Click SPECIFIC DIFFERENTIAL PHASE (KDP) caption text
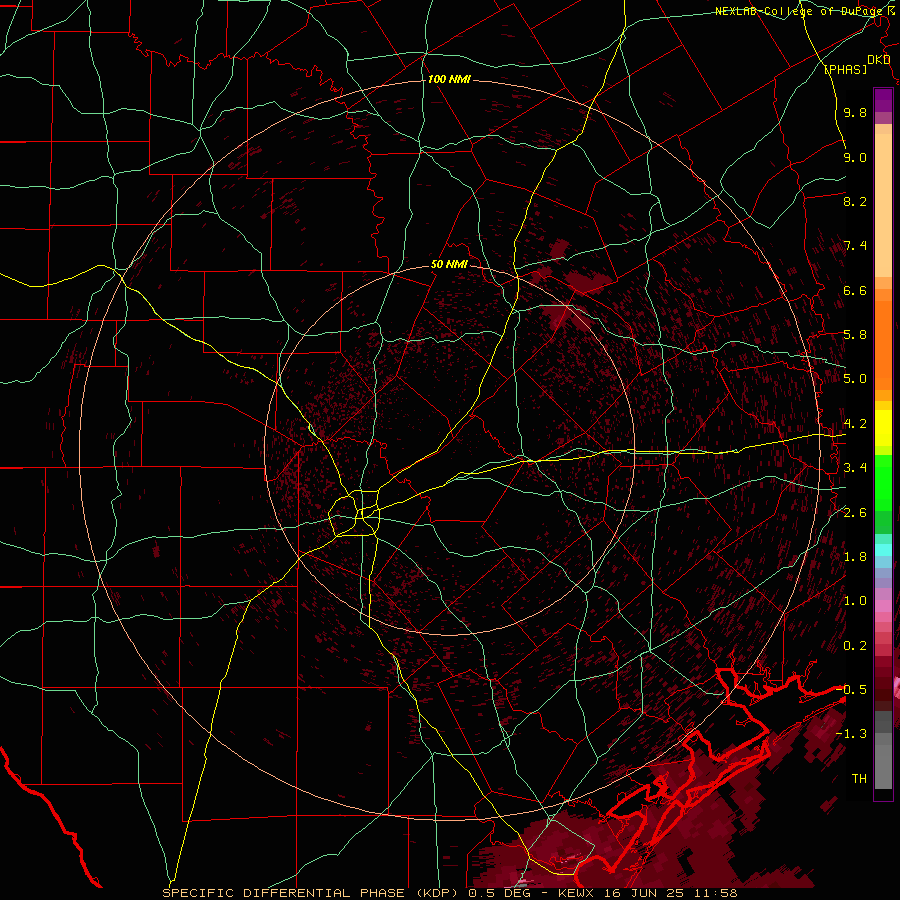 click(311, 893)
